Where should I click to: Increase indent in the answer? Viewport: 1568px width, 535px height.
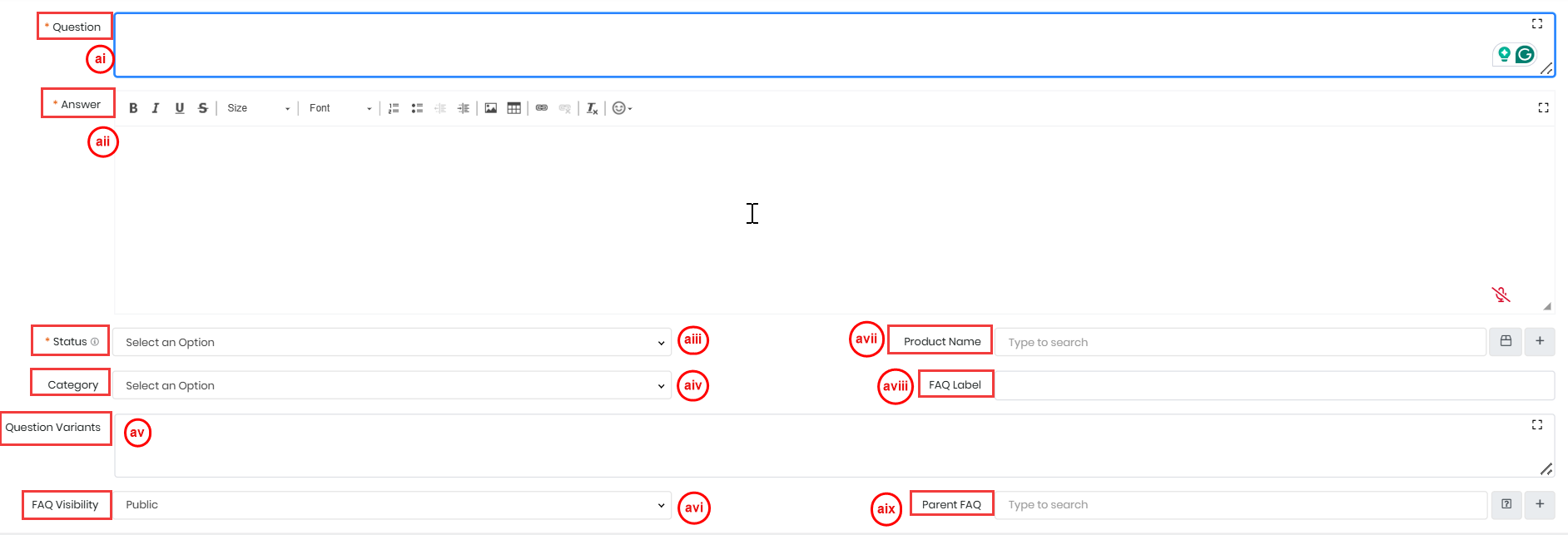[464, 108]
